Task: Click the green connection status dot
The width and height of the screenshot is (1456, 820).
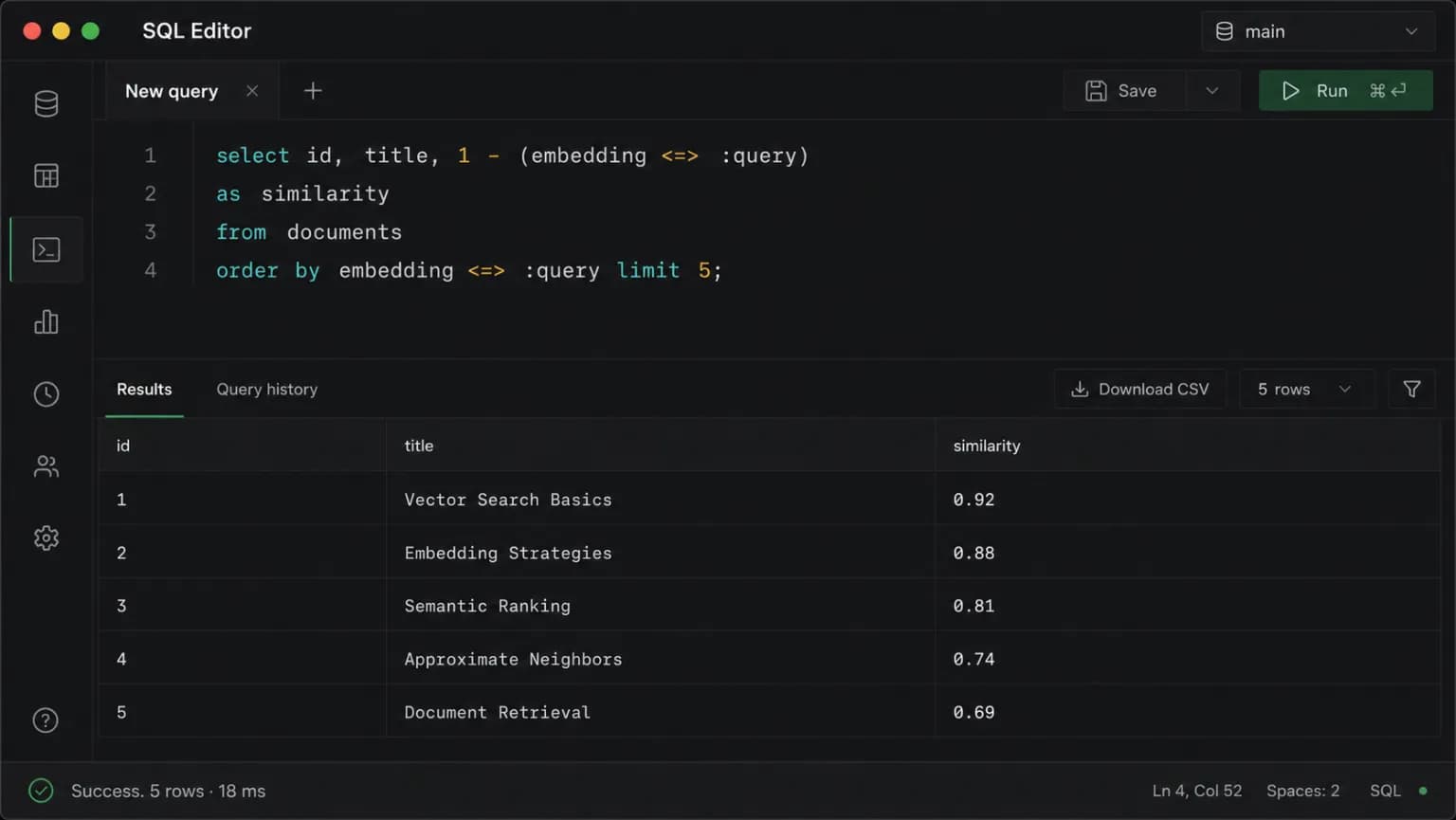Action: pyautogui.click(x=1423, y=791)
